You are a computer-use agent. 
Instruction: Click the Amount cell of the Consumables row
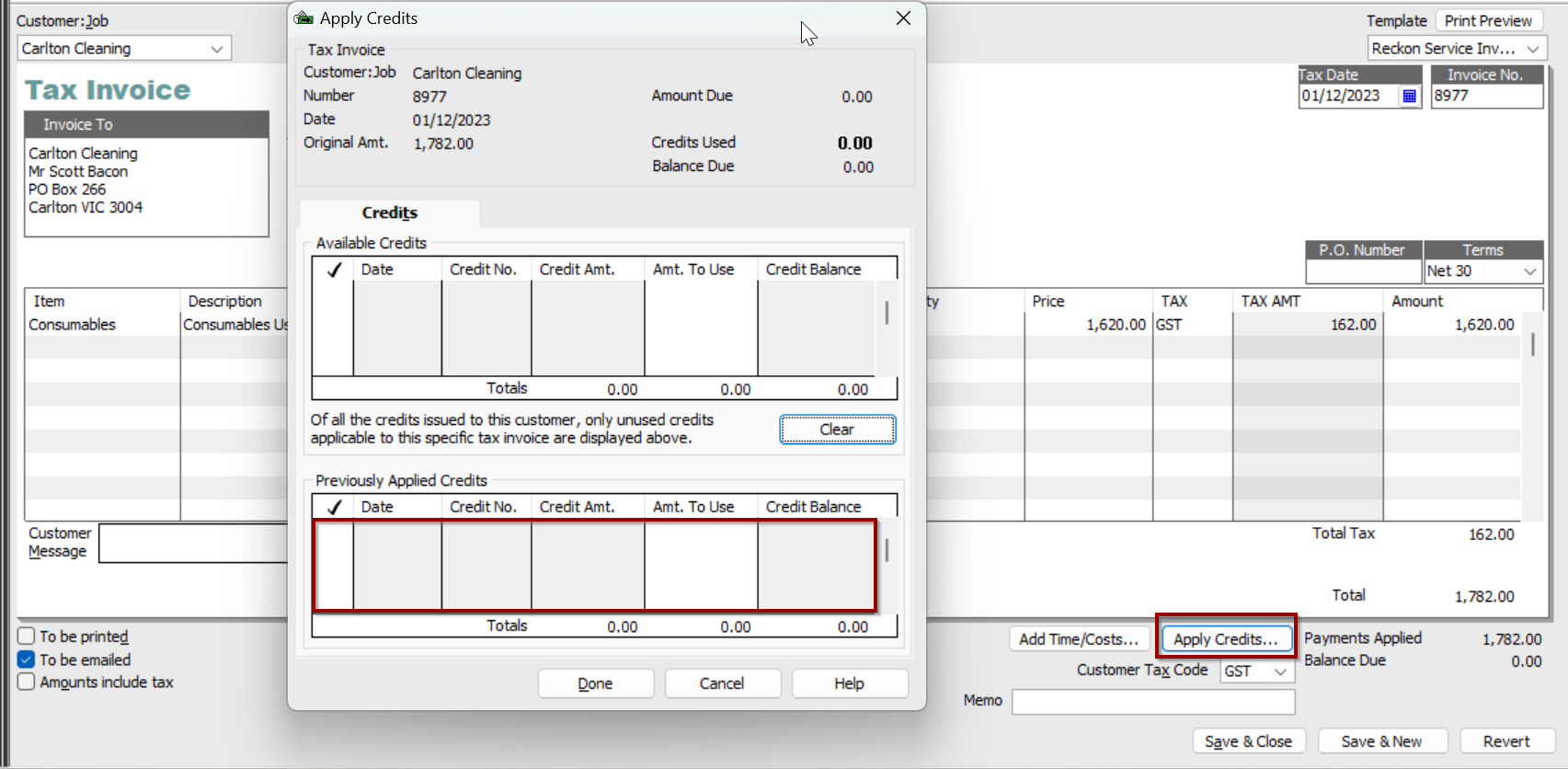pyautogui.click(x=1451, y=325)
